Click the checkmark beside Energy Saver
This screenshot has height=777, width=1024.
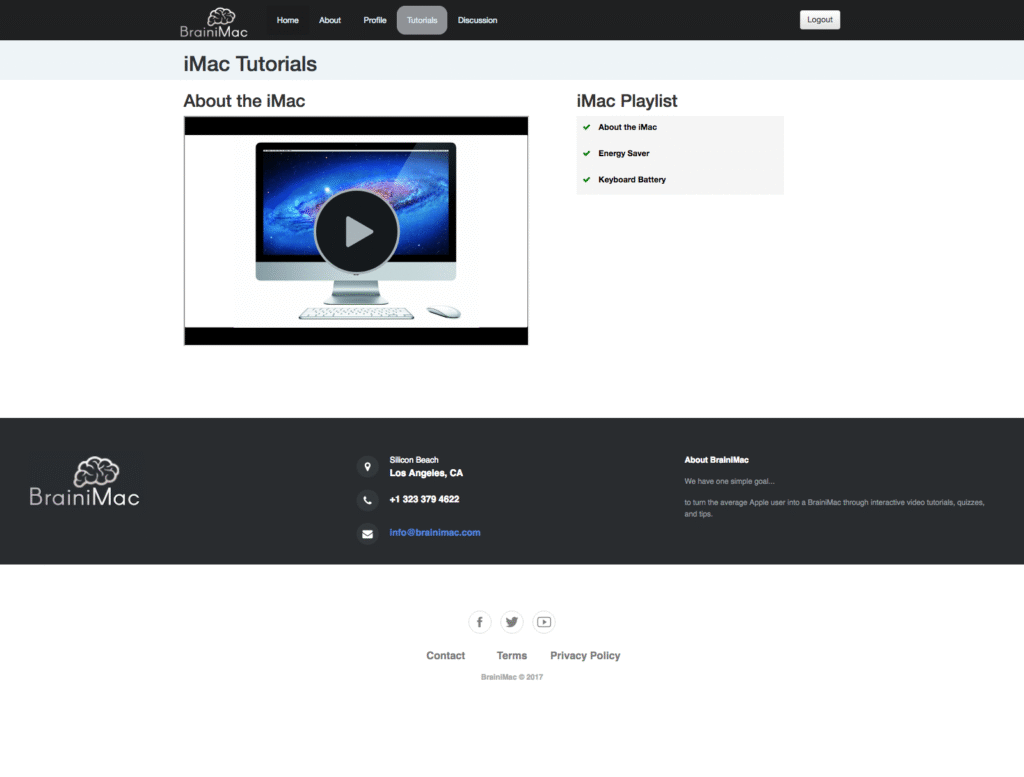587,153
